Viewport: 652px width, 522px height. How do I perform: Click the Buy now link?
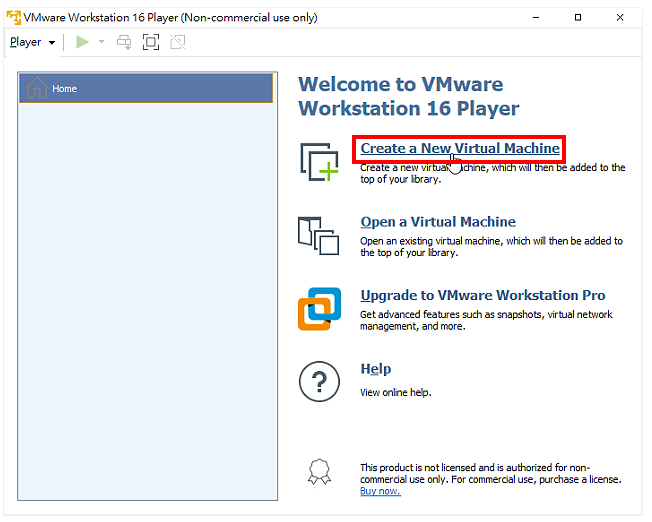[x=380, y=491]
